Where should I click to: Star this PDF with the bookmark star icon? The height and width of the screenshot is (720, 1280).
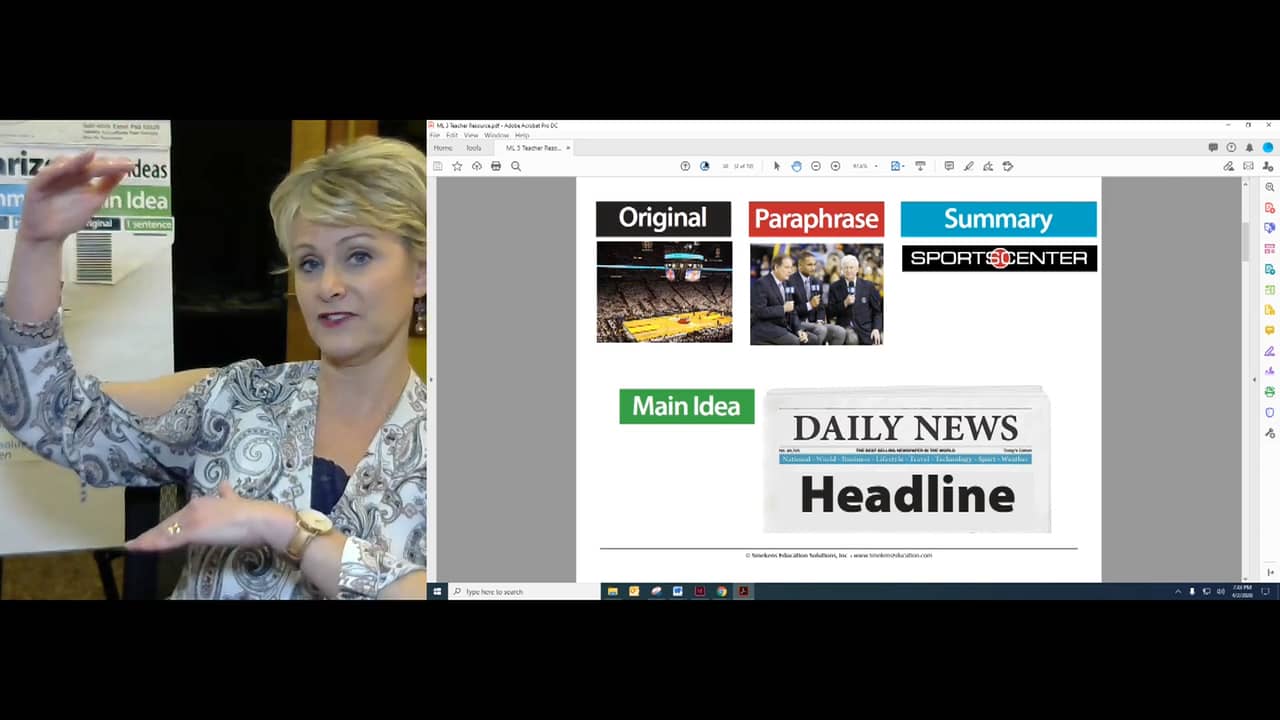click(x=457, y=166)
